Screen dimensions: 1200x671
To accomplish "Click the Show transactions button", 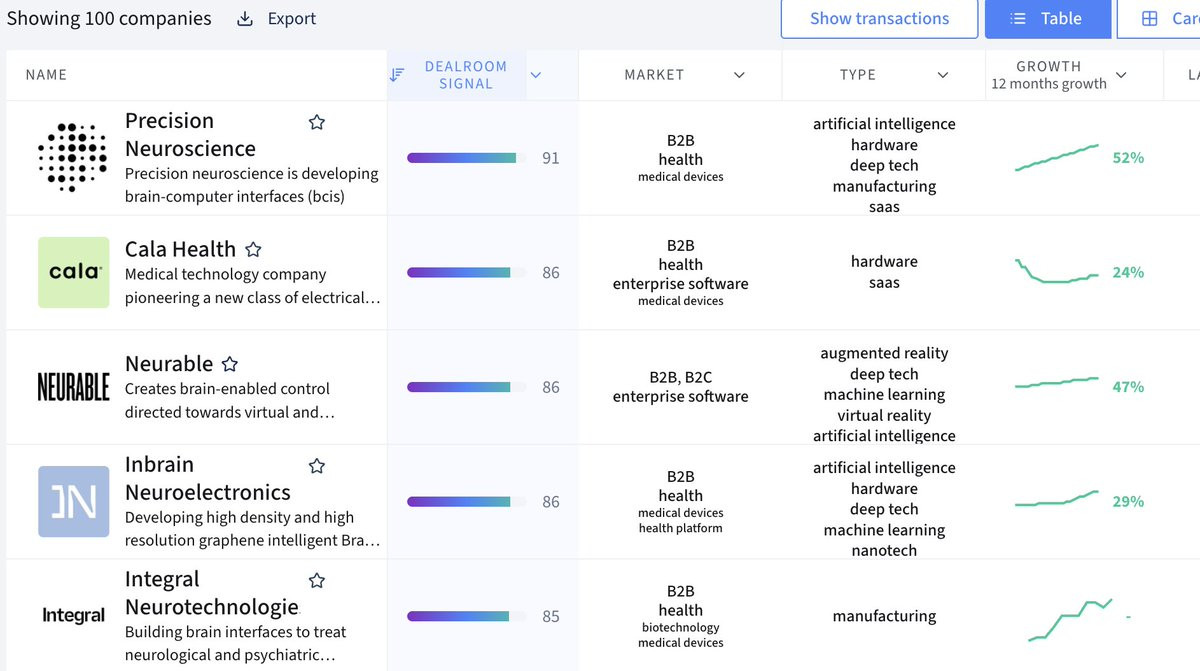I will (879, 19).
